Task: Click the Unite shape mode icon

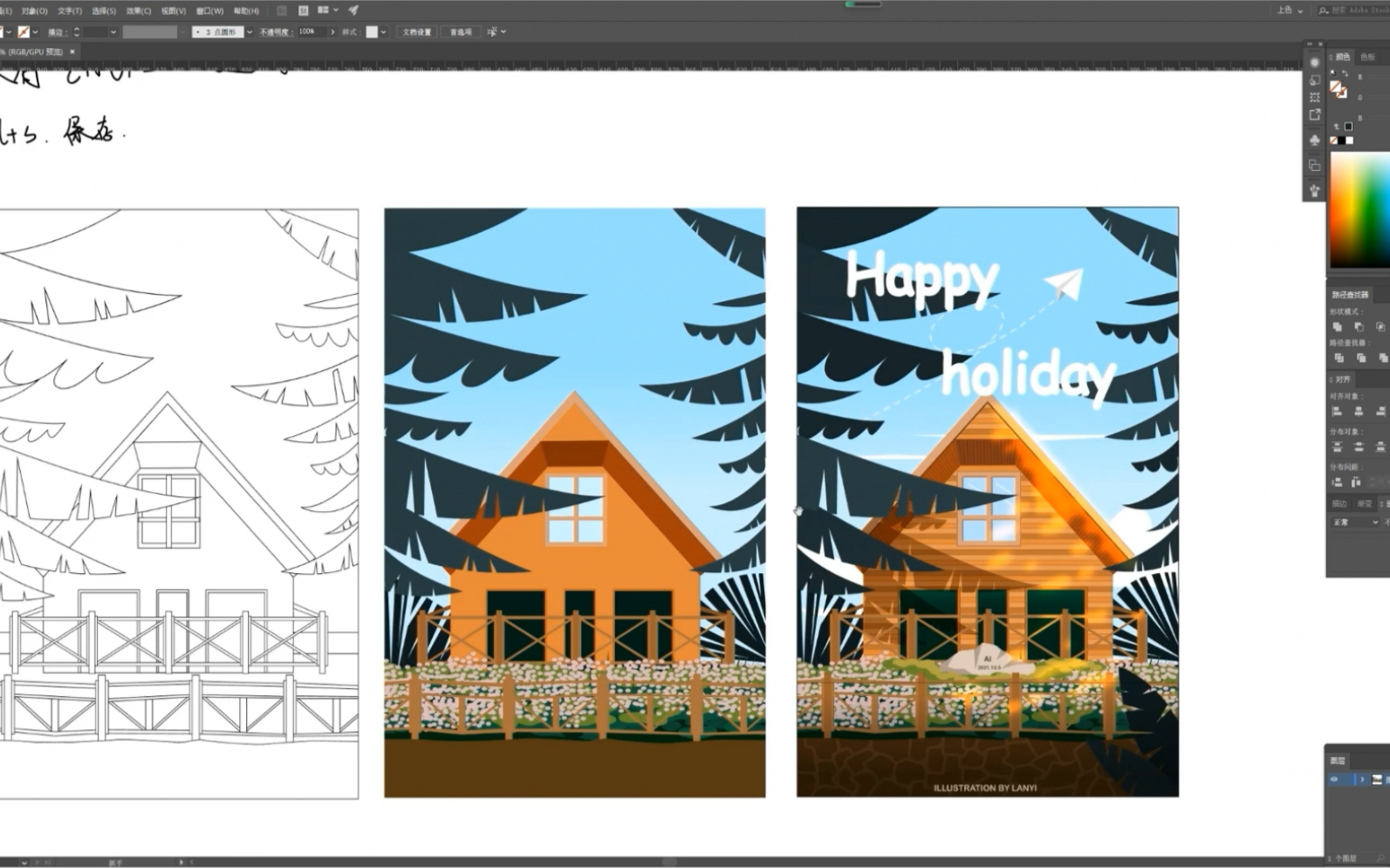Action: pos(1337,327)
